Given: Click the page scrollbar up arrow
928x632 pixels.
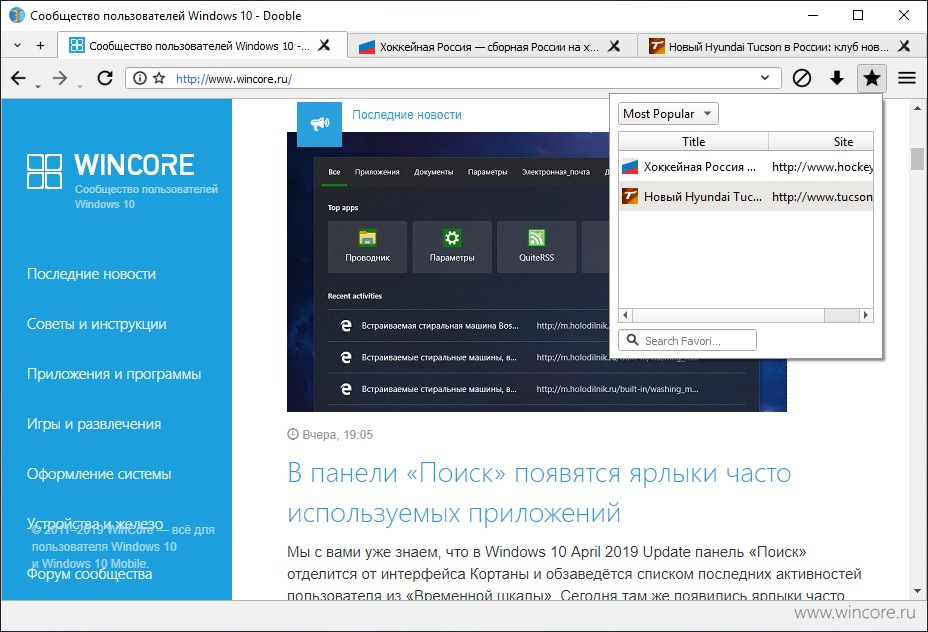Looking at the screenshot, I should point(917,108).
